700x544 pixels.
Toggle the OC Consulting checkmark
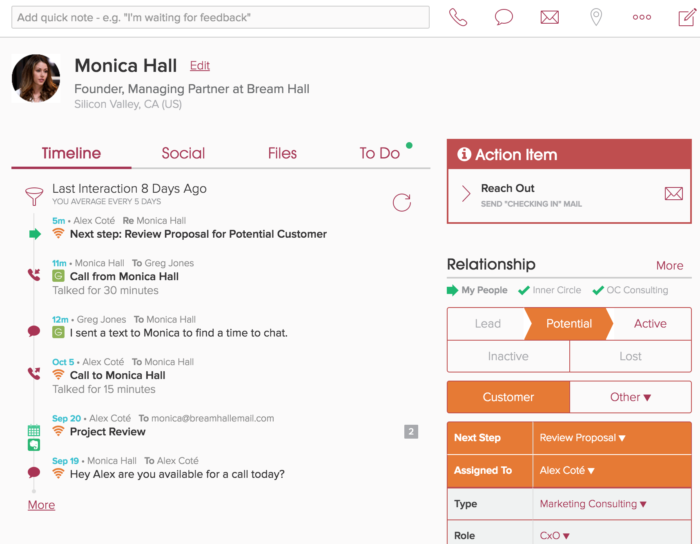click(598, 290)
